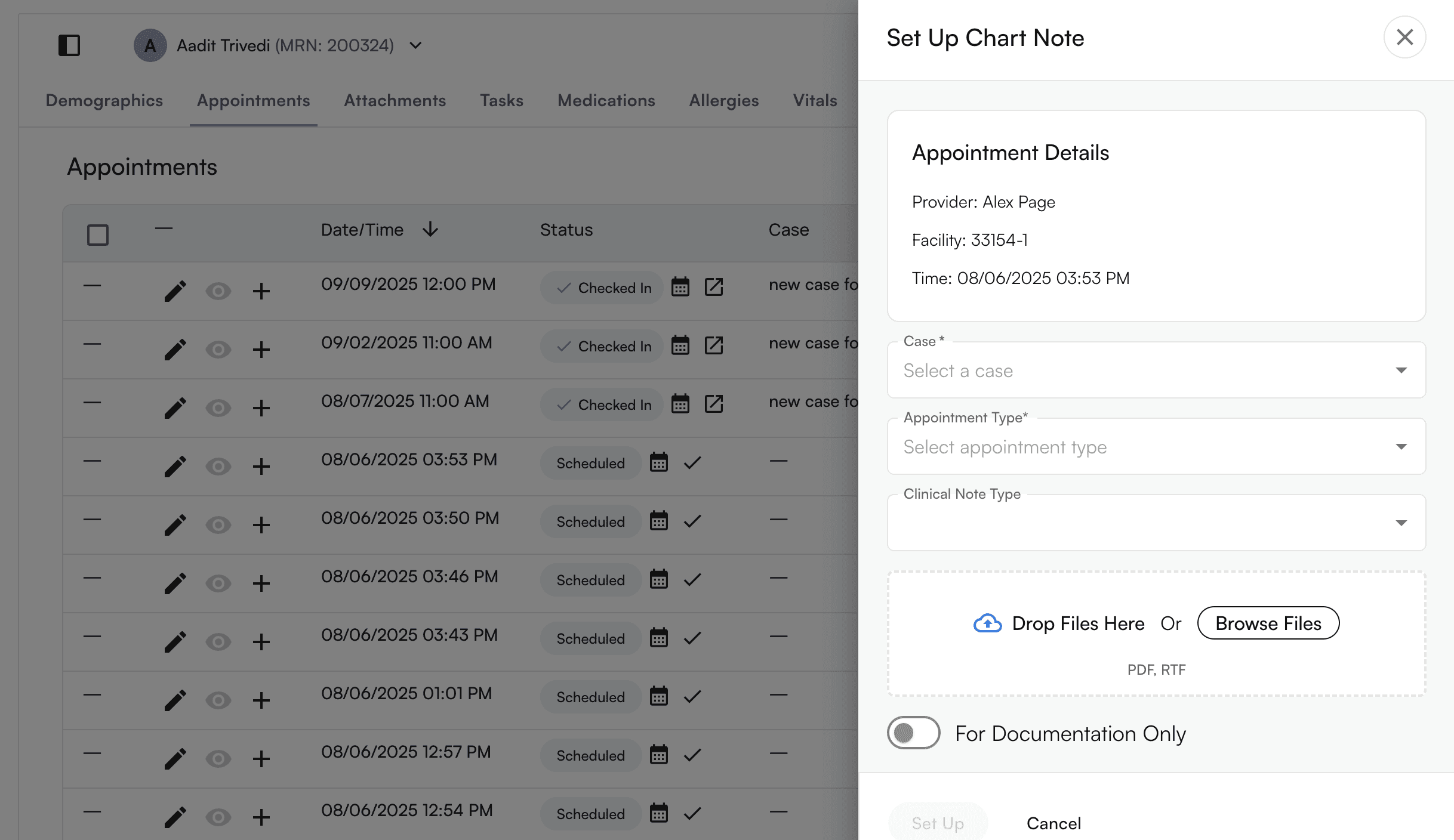The height and width of the screenshot is (840, 1454).
Task: Click calendar icon on 08/06/2025 03:53 PM row
Action: tap(659, 463)
